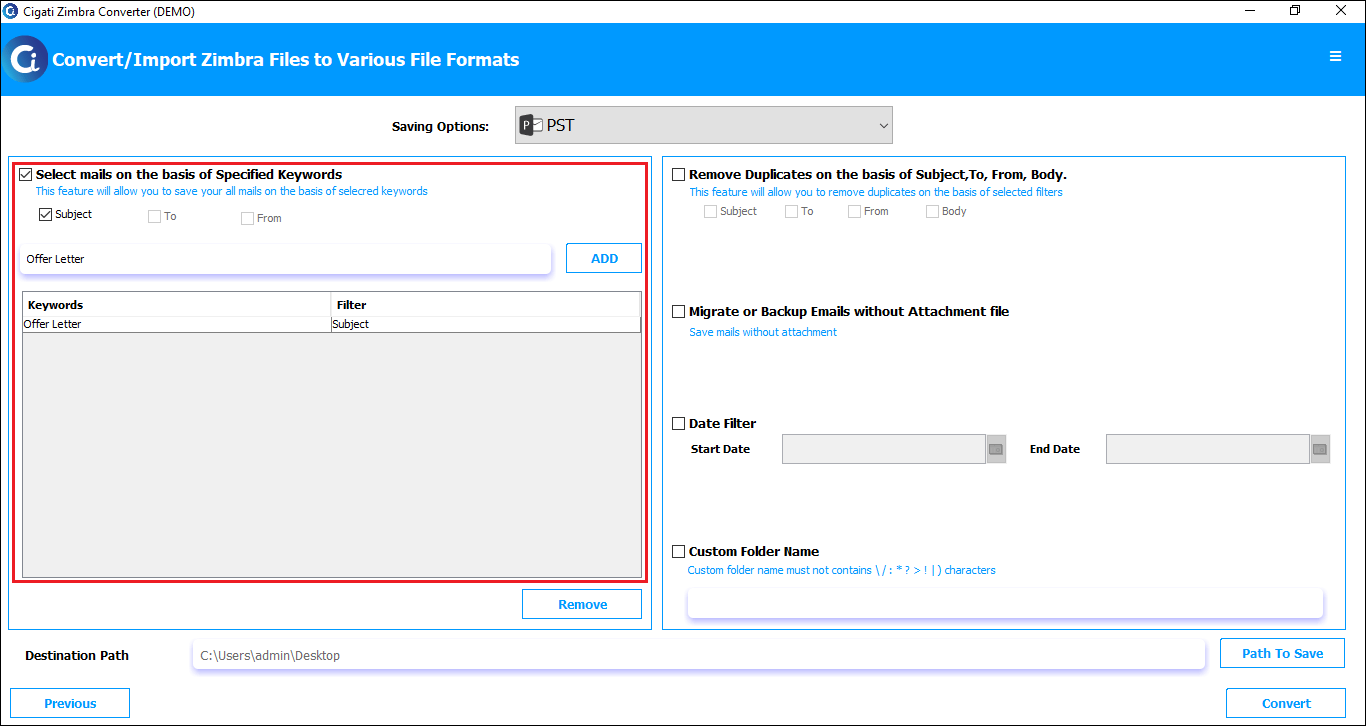Click the Convert button

click(x=1286, y=703)
